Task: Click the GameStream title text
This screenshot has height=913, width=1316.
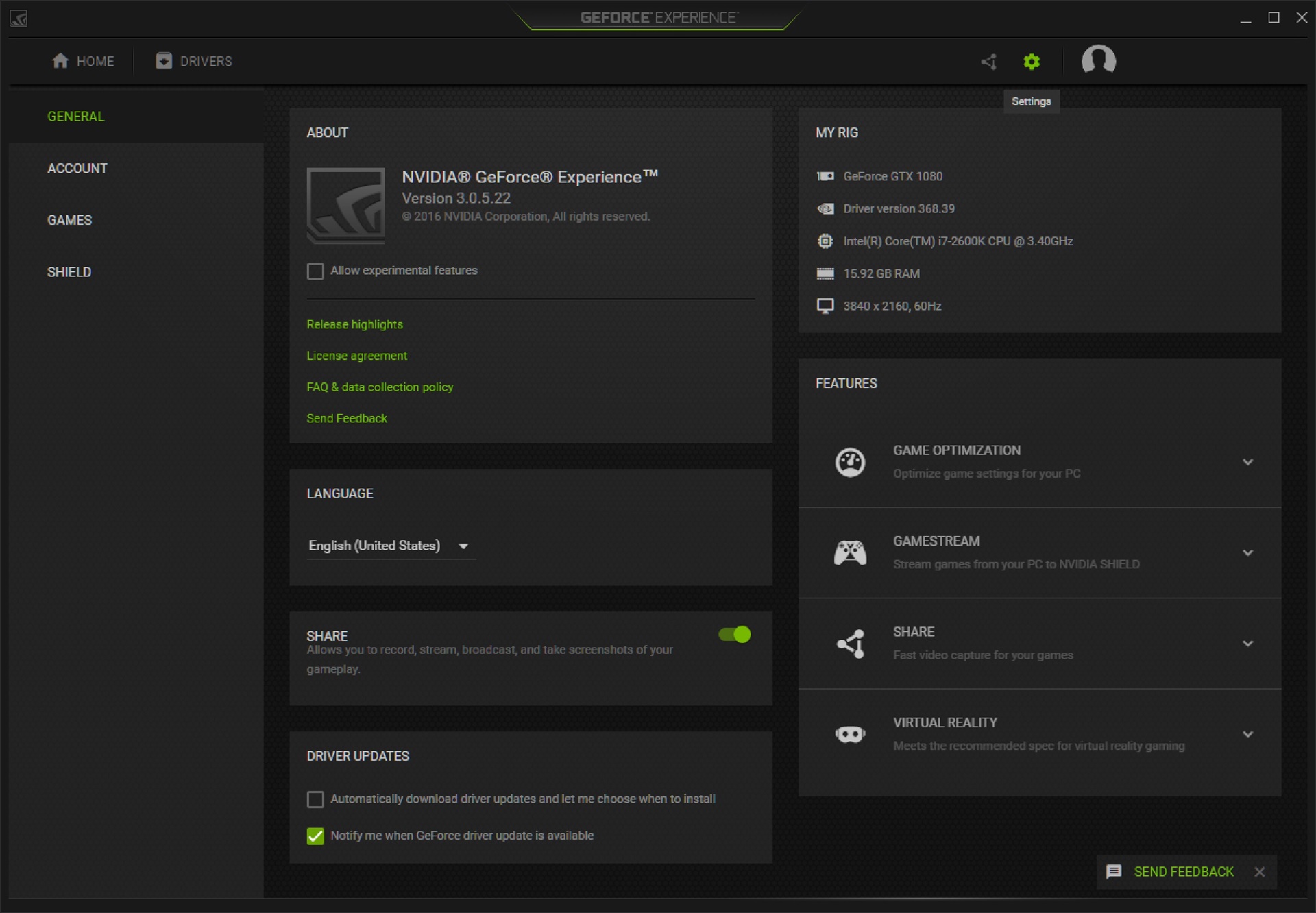Action: click(x=936, y=541)
